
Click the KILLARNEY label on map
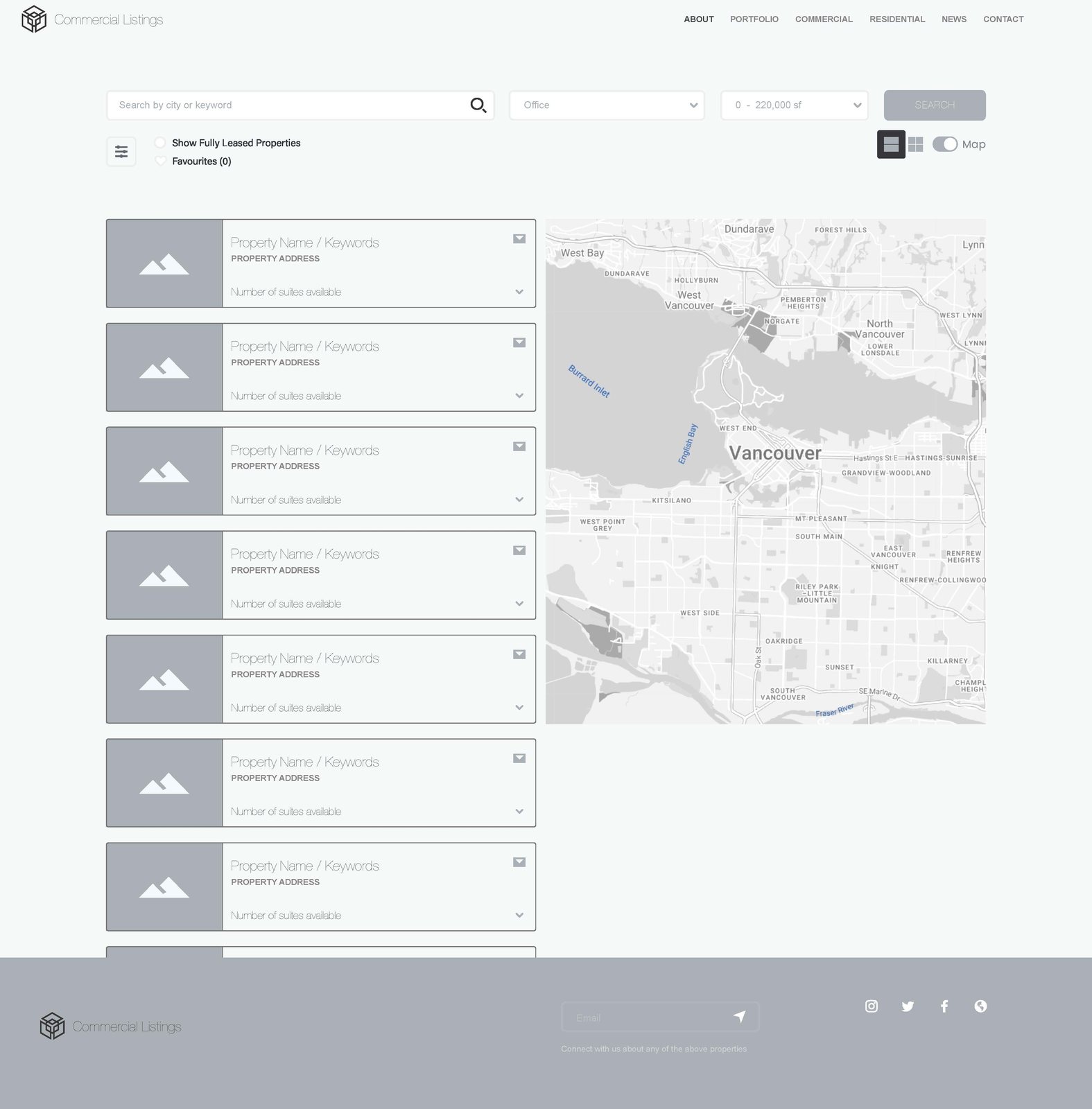(x=947, y=661)
